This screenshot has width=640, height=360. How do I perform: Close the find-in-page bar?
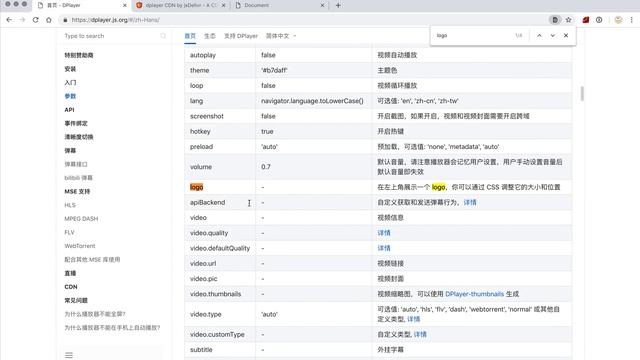click(x=566, y=36)
